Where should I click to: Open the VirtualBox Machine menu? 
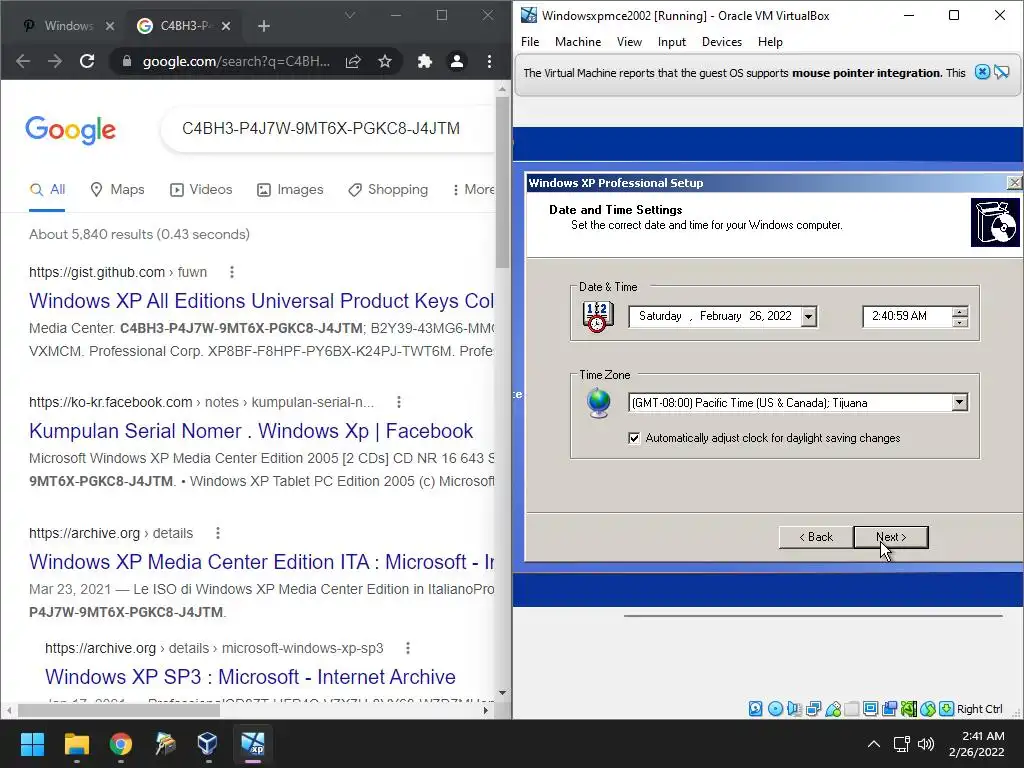(x=578, y=42)
